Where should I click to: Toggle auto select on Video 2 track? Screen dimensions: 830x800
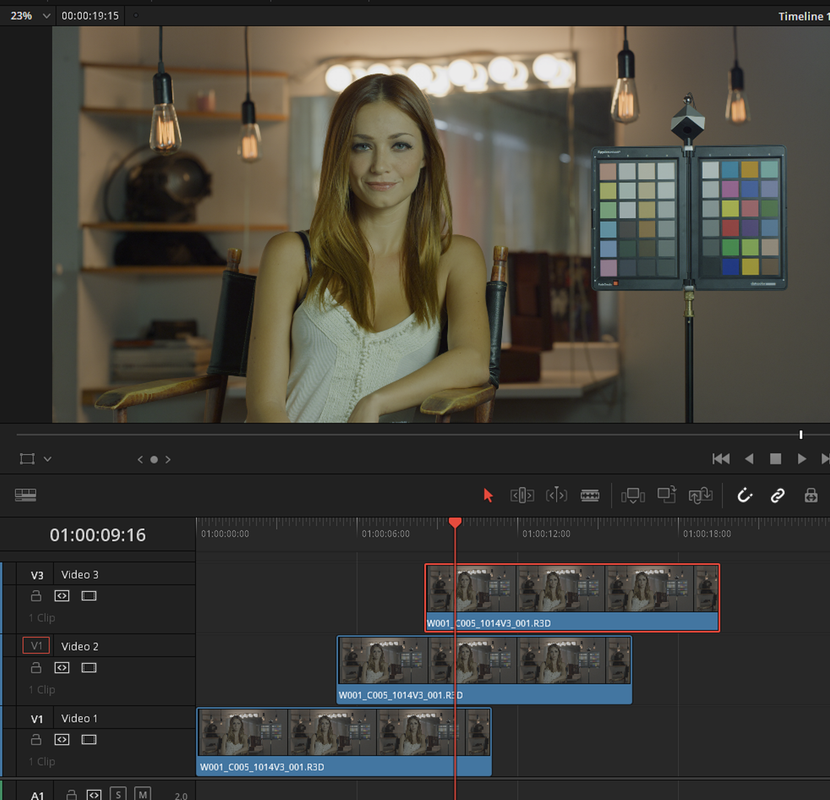coord(62,668)
